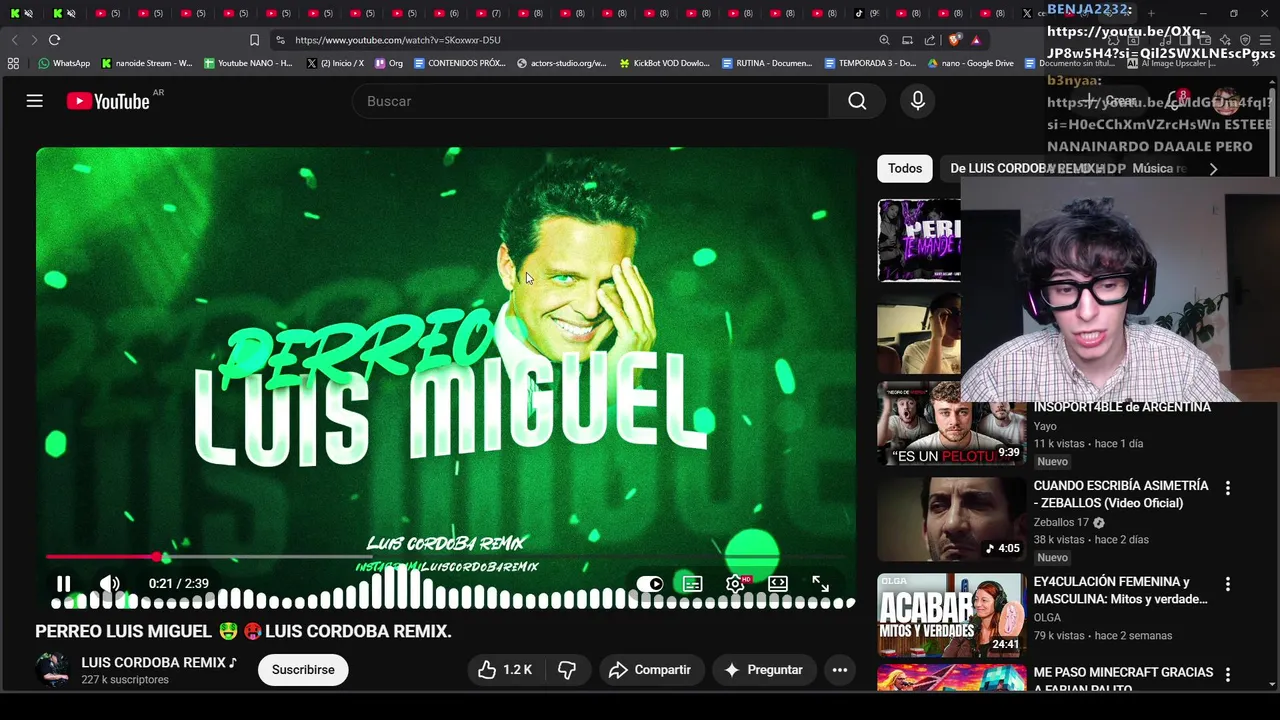The image size is (1280, 720).
Task: Show more filter chips with the arrow
Action: (x=1213, y=169)
